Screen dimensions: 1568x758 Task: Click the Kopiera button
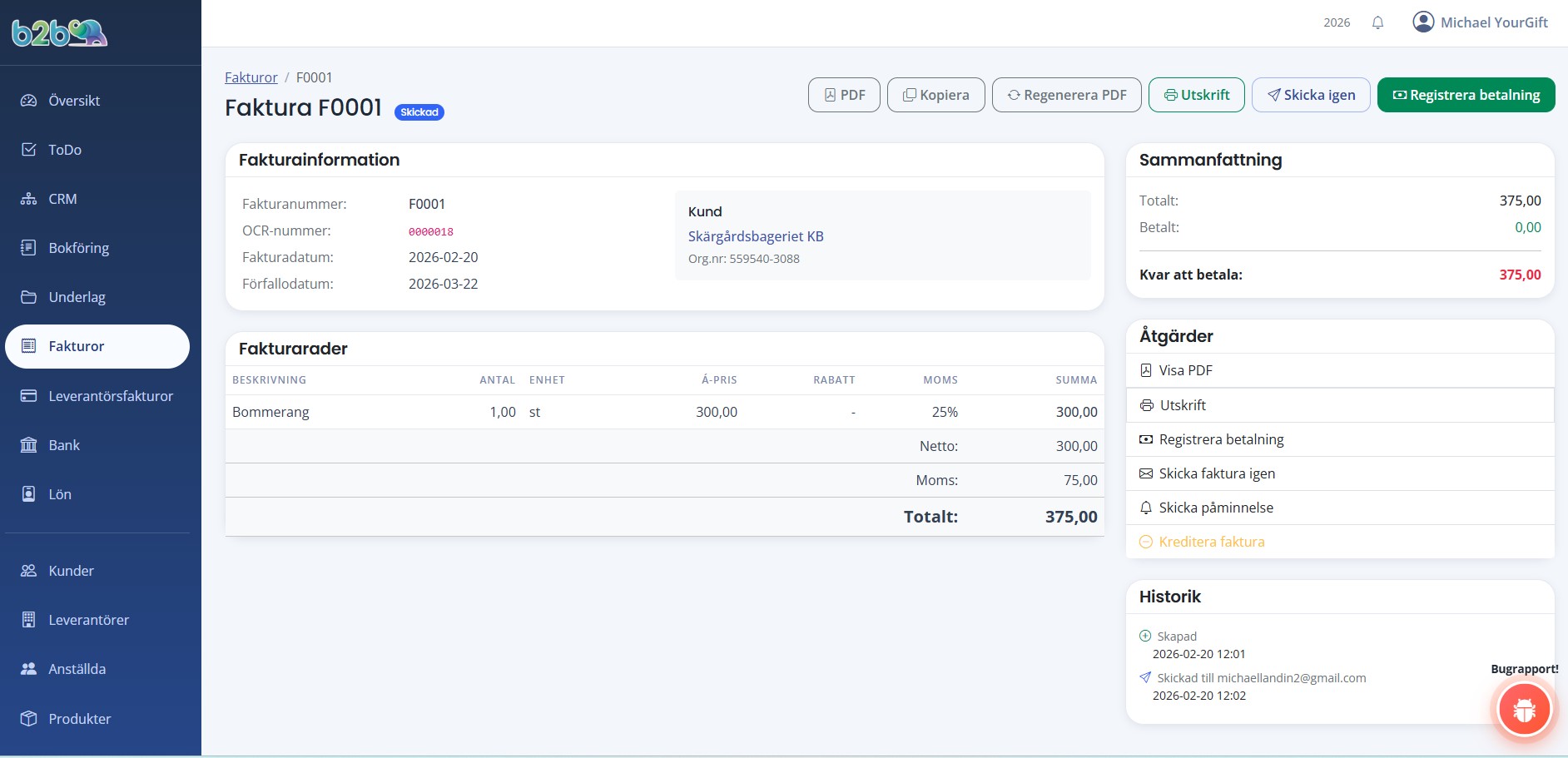coord(935,95)
